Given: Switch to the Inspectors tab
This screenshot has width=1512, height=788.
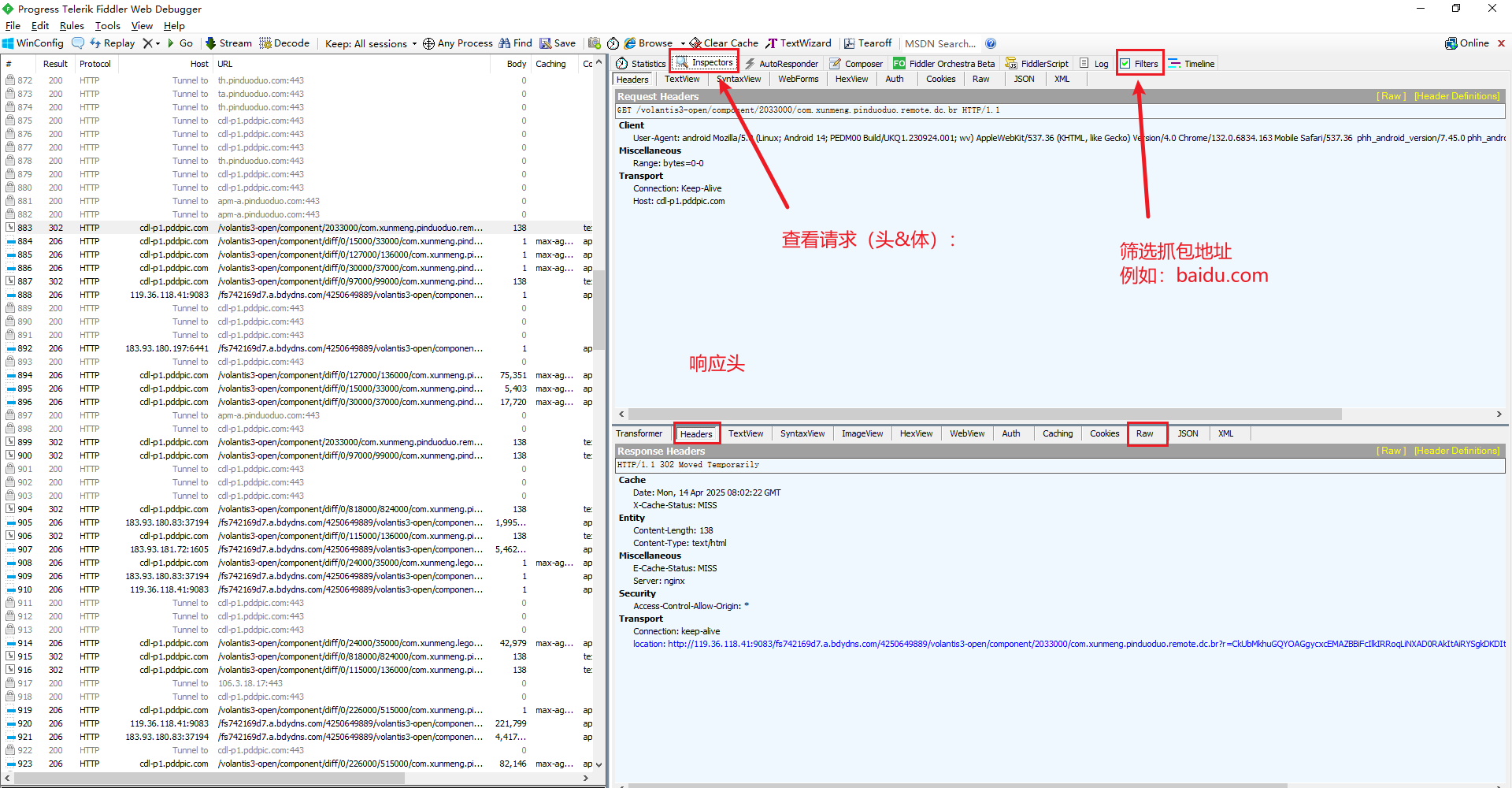Looking at the screenshot, I should point(704,63).
